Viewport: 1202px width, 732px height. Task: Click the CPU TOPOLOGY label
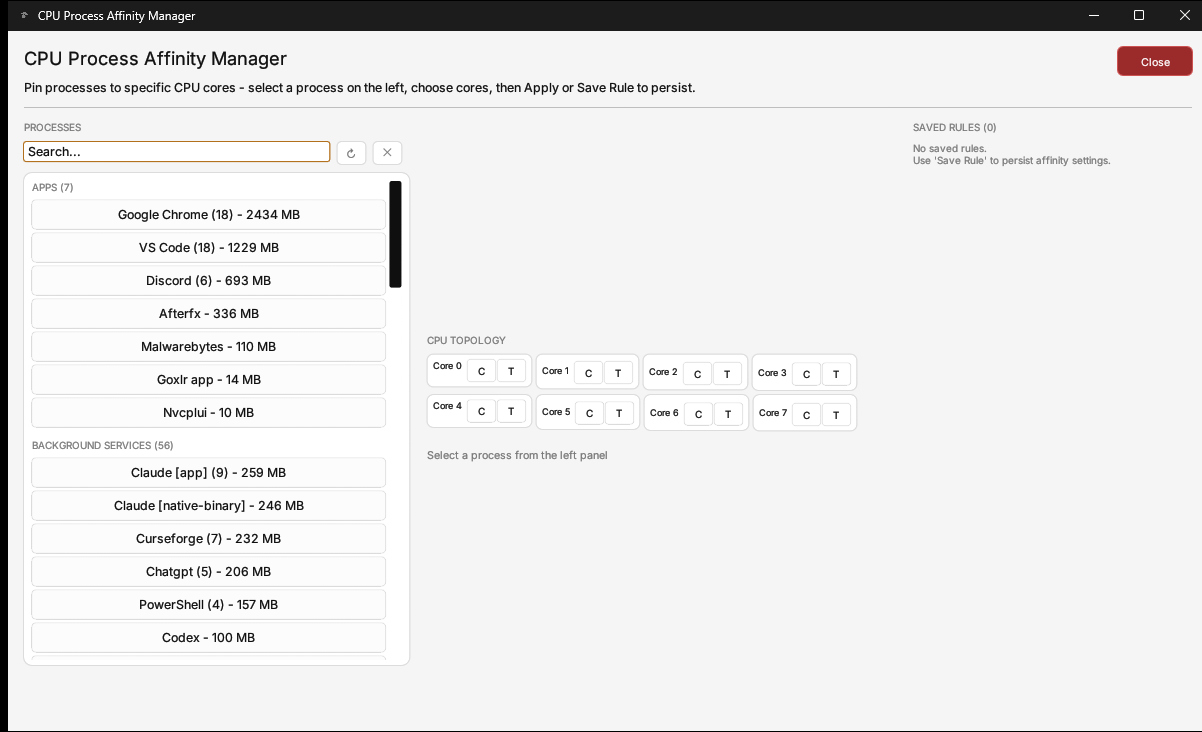[x=466, y=340]
